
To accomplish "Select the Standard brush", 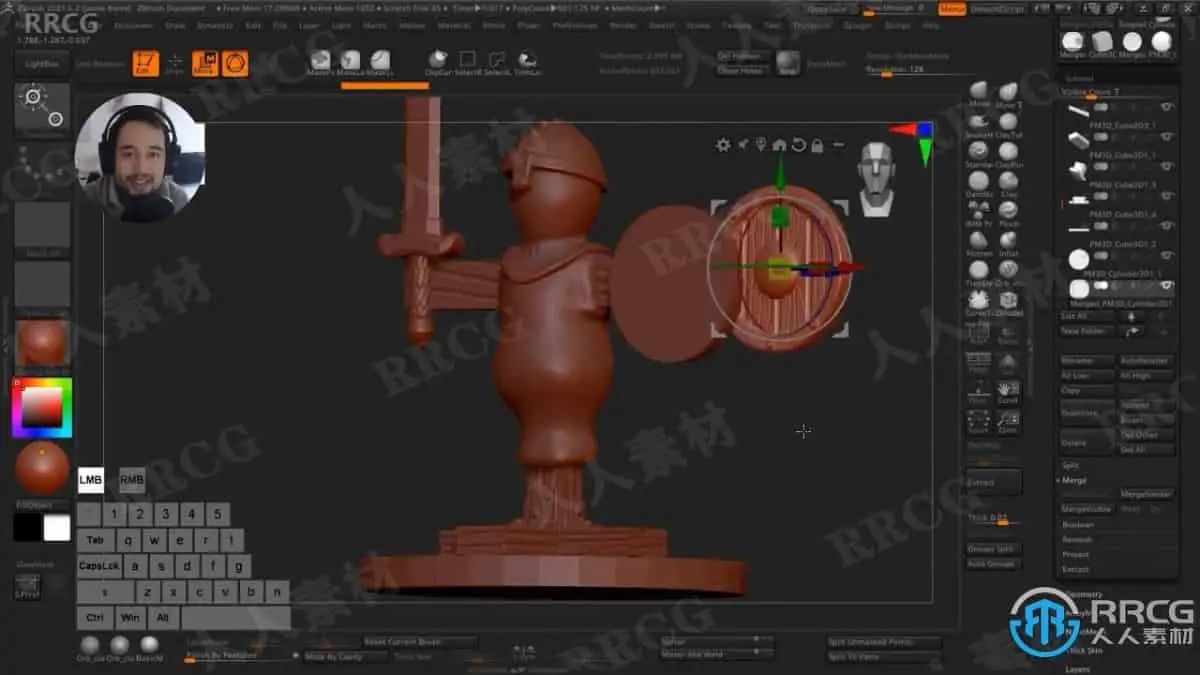I will point(979,152).
